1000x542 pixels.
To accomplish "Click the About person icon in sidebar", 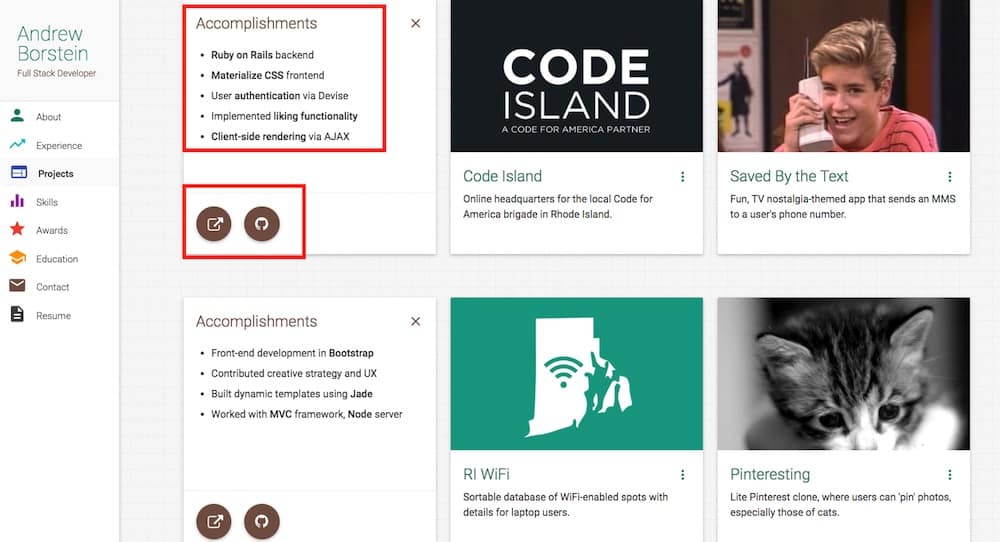I will click(17, 115).
